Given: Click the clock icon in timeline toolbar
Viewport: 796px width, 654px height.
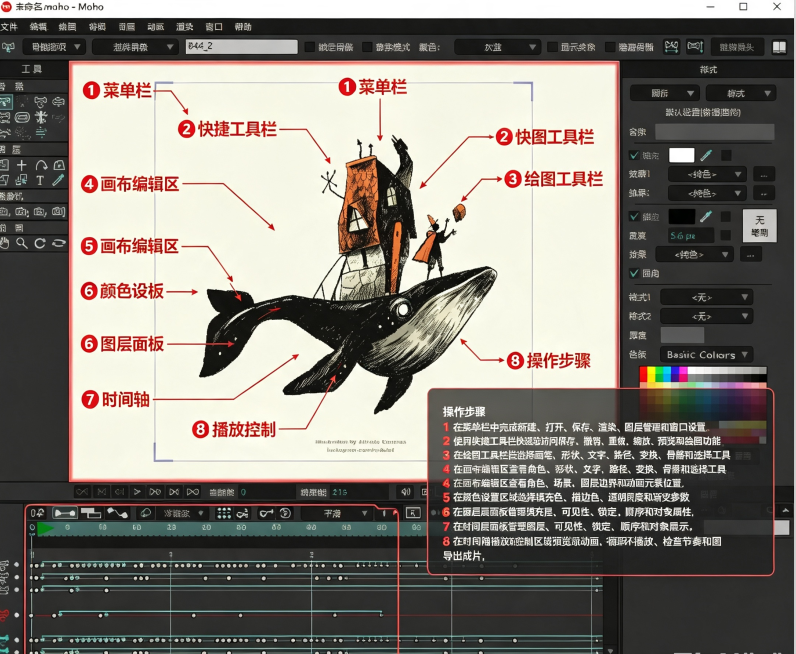Looking at the screenshot, I should (x=285, y=513).
